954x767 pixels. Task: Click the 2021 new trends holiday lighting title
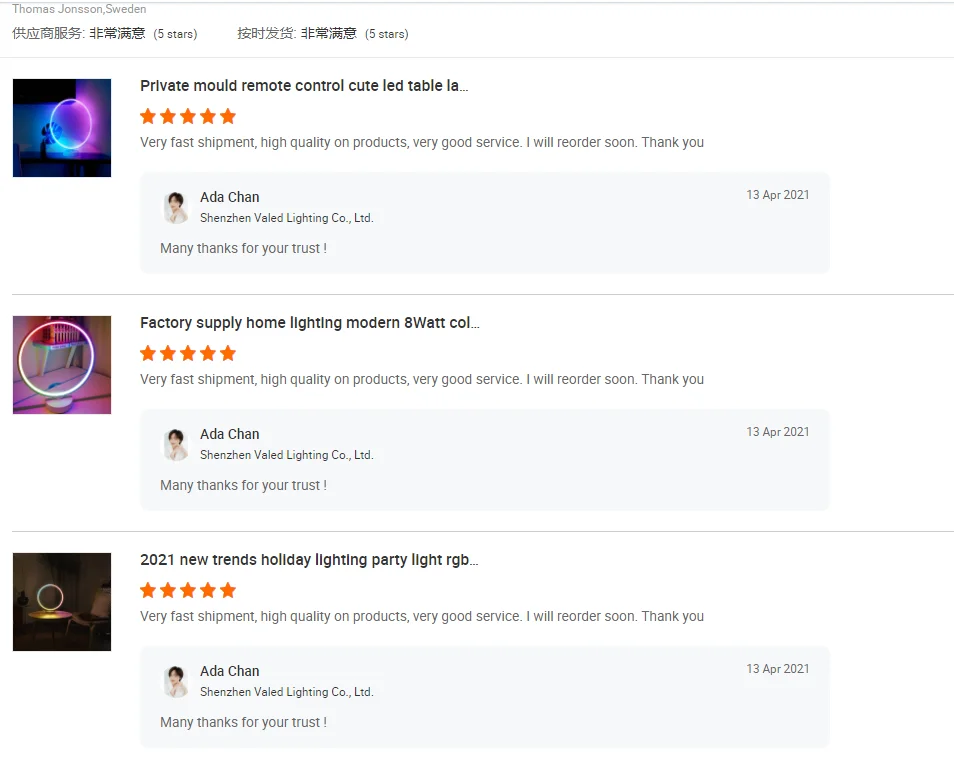coord(309,560)
